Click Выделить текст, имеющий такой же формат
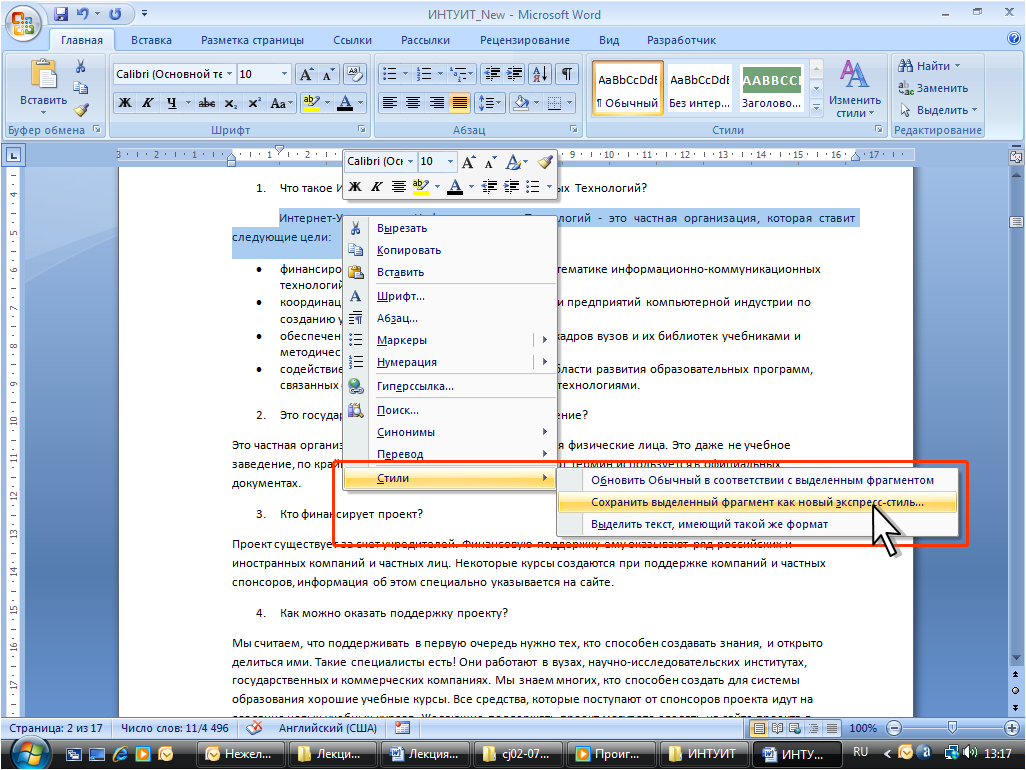1026x770 pixels. click(x=757, y=524)
